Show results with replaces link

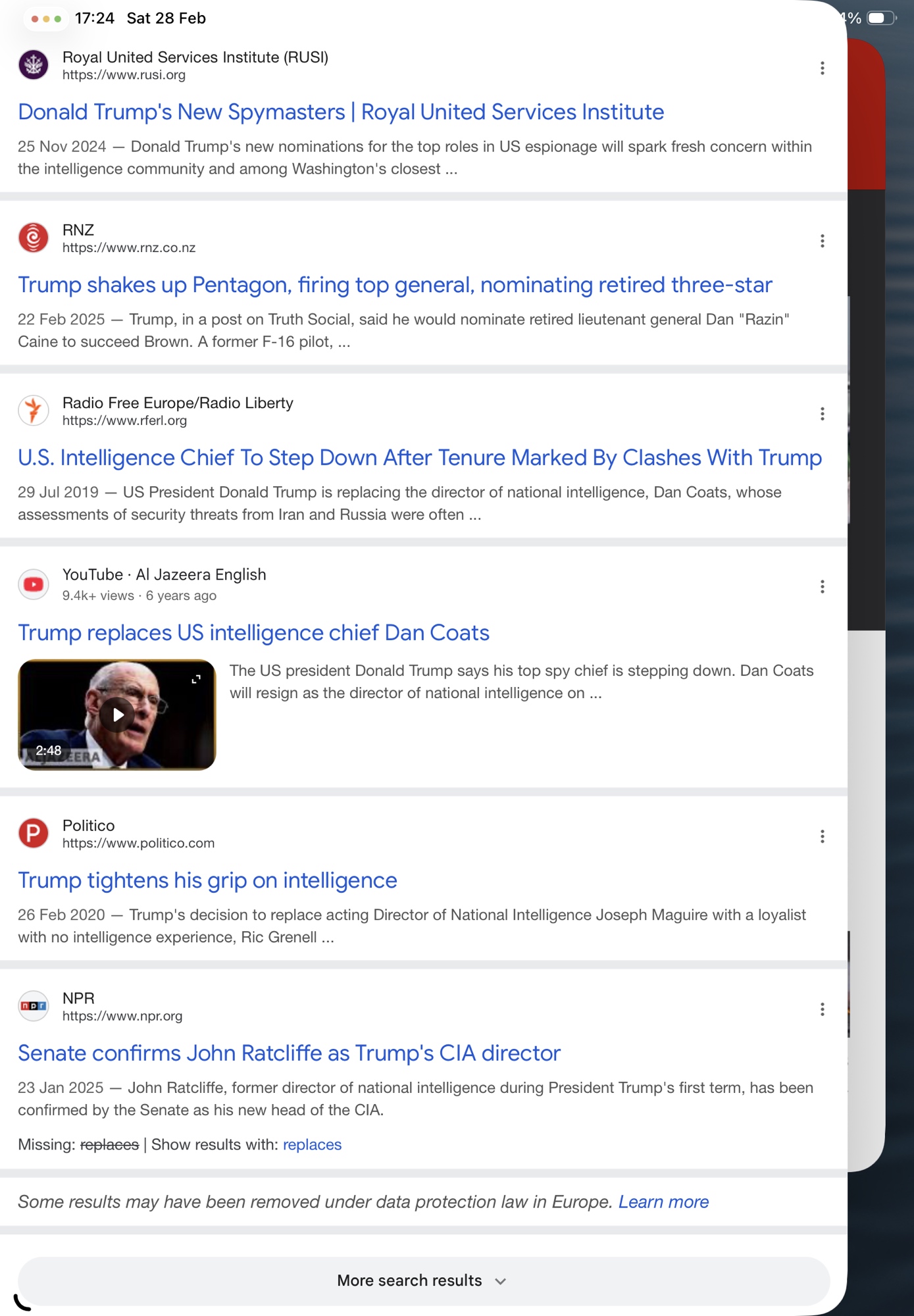(x=312, y=1144)
